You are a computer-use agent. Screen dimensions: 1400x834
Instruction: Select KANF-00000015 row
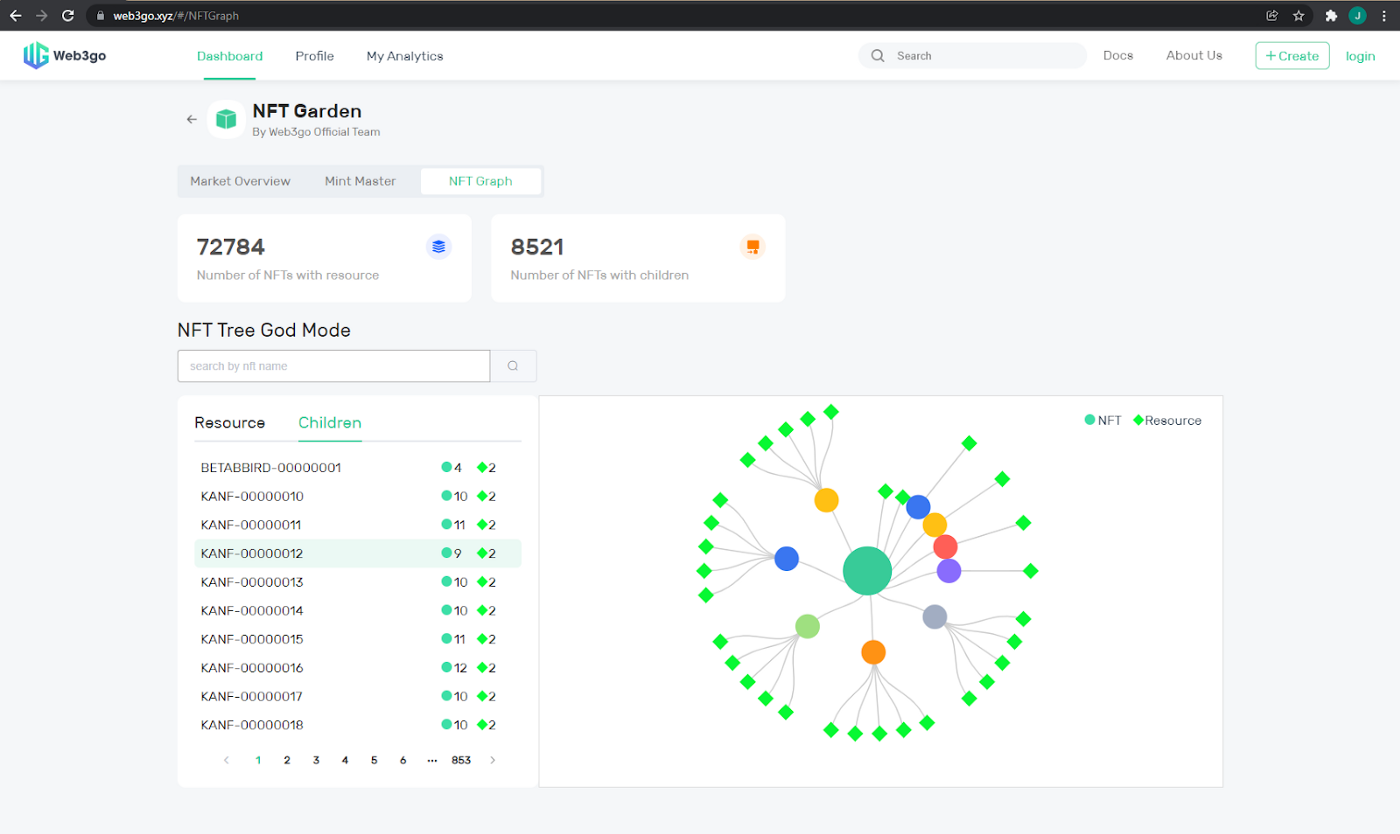coord(357,639)
